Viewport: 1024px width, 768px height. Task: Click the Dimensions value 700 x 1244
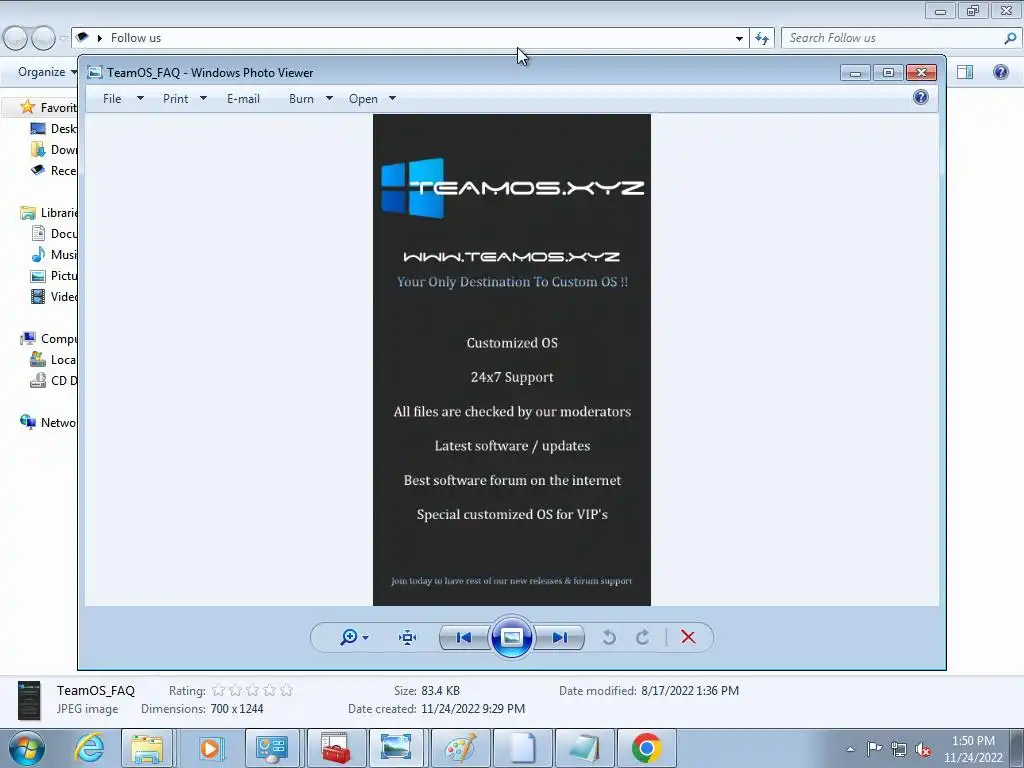(x=237, y=709)
